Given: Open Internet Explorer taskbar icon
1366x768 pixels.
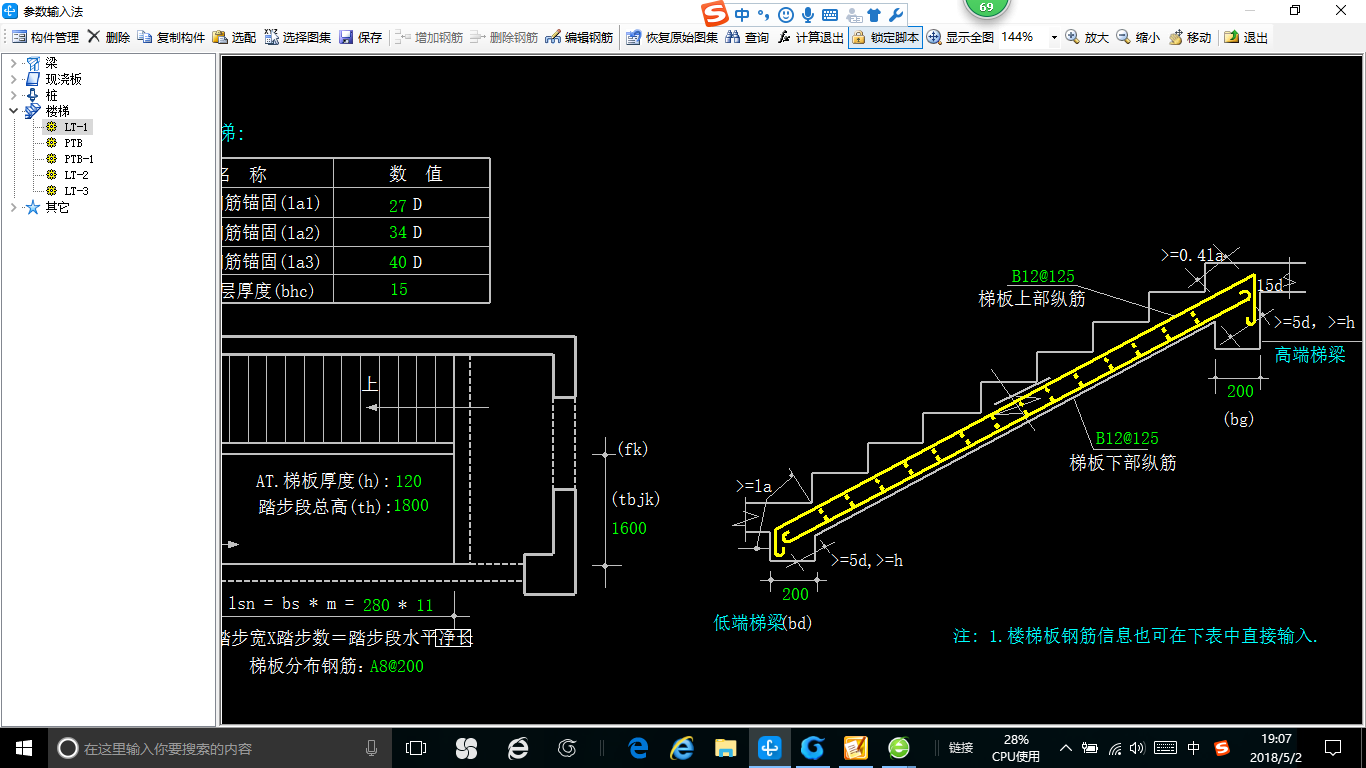Looking at the screenshot, I should tap(682, 747).
